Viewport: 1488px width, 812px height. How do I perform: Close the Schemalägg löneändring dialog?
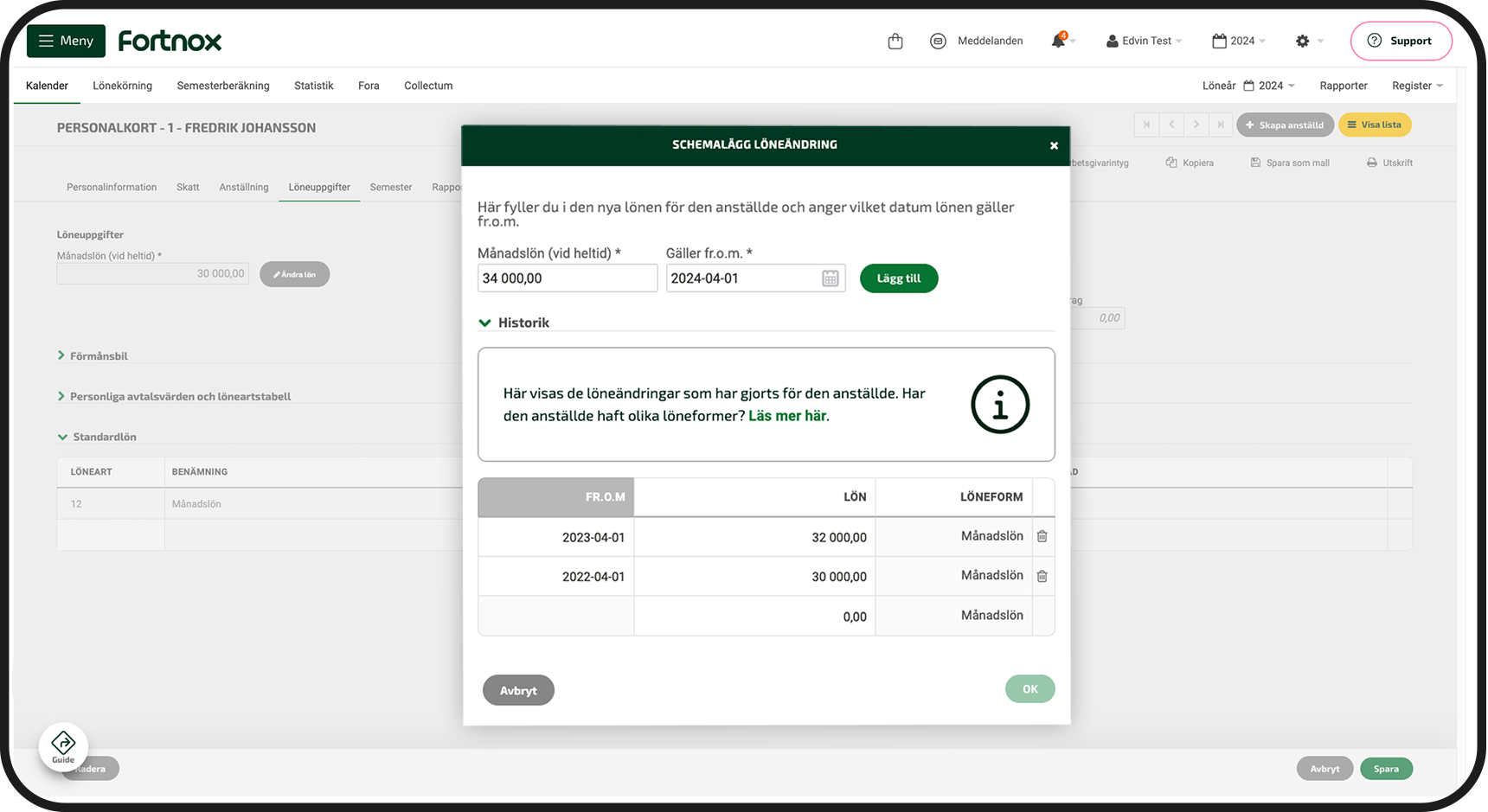coord(1054,146)
